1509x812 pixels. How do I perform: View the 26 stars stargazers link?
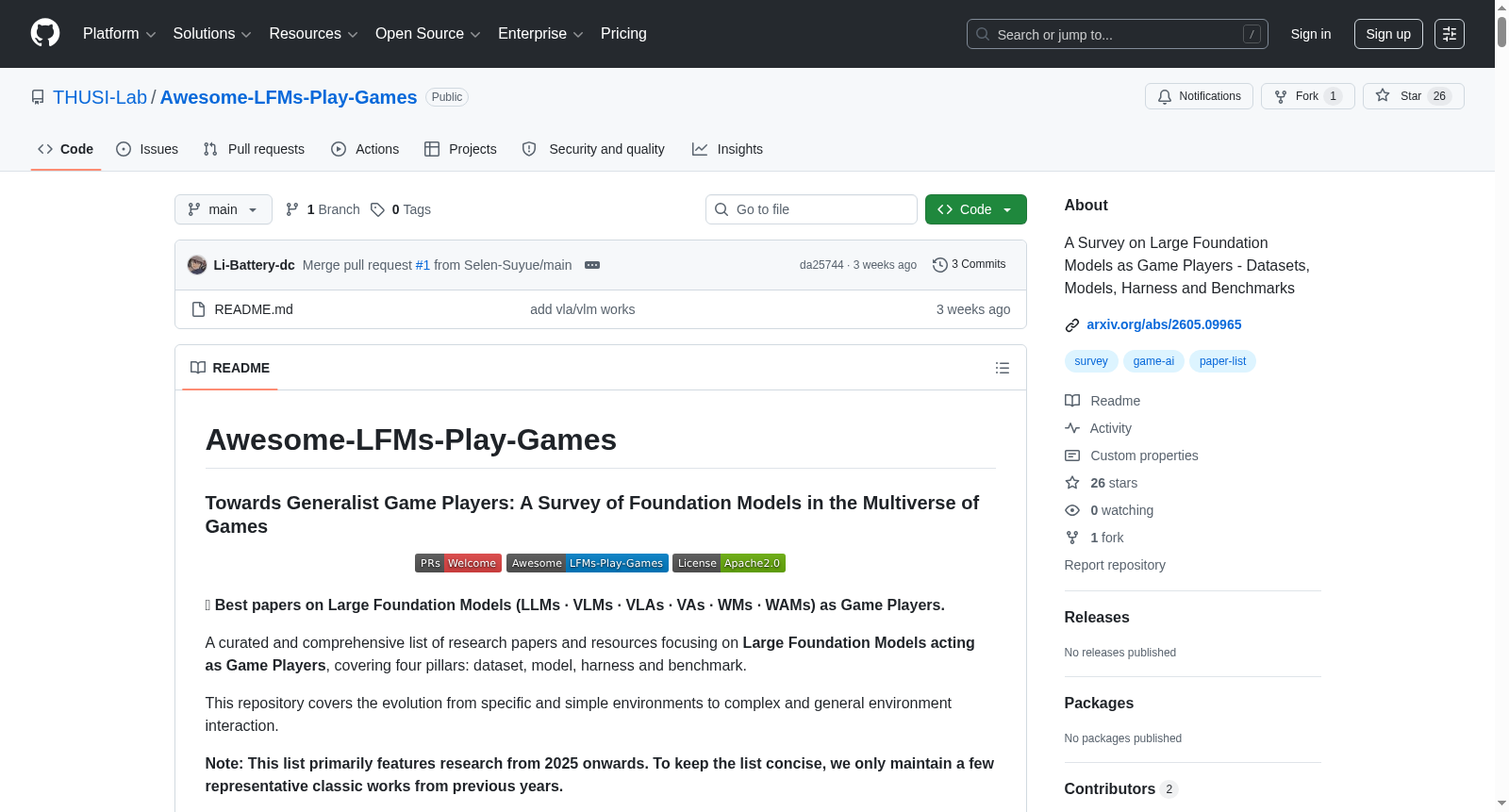point(1102,483)
